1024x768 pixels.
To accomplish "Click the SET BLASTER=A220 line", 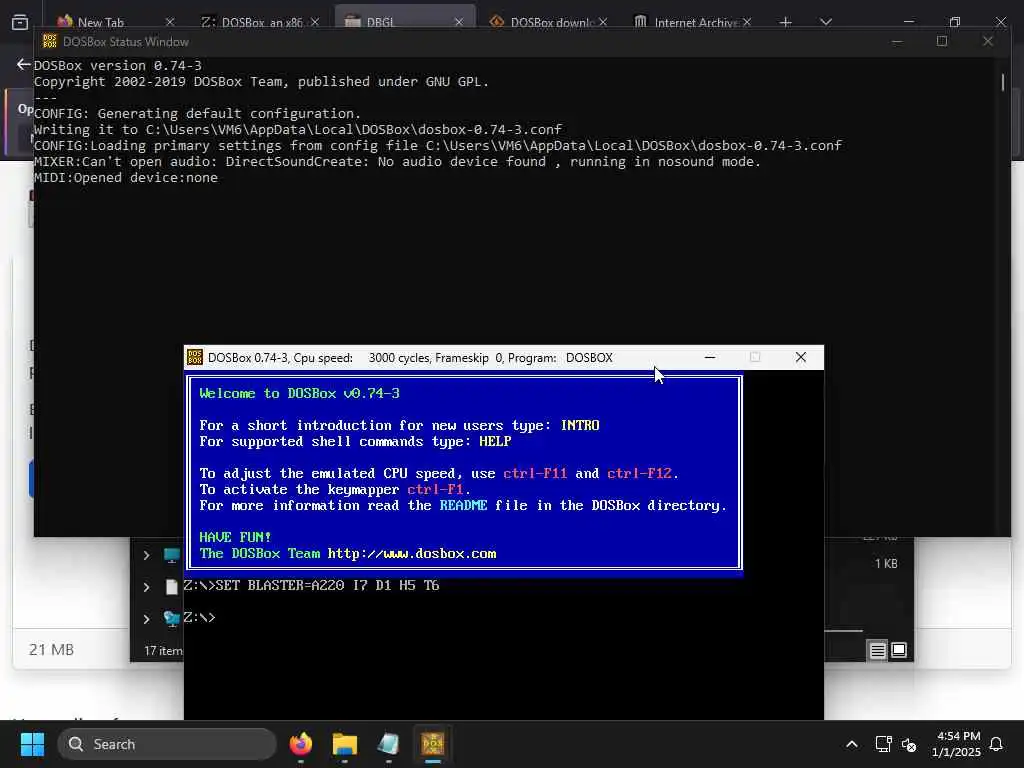I will click(x=312, y=585).
